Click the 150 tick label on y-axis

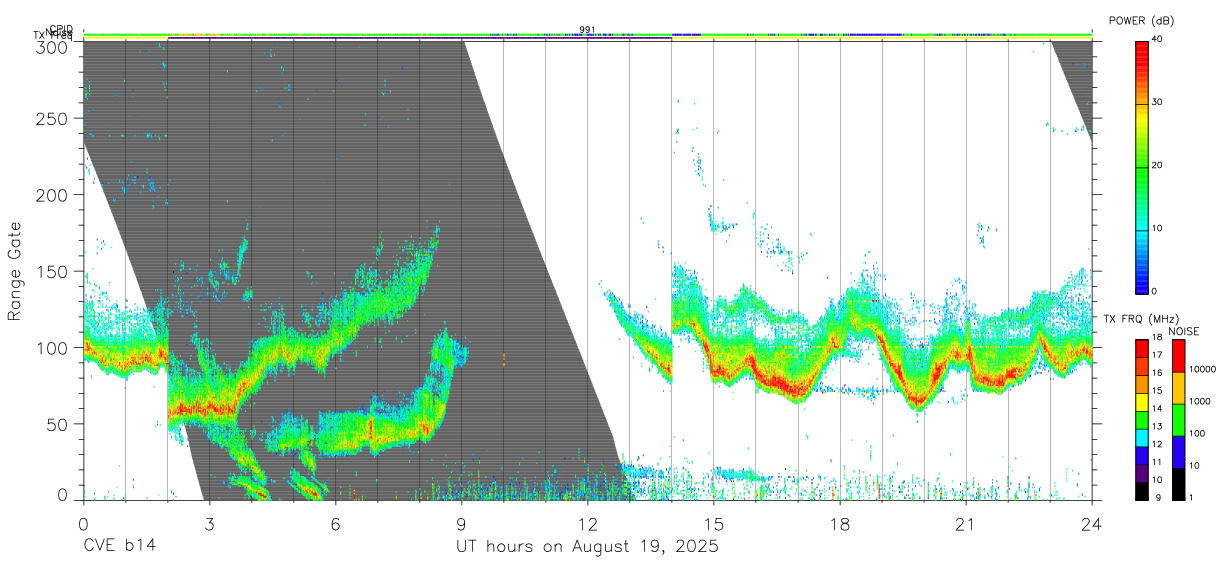pyautogui.click(x=54, y=271)
